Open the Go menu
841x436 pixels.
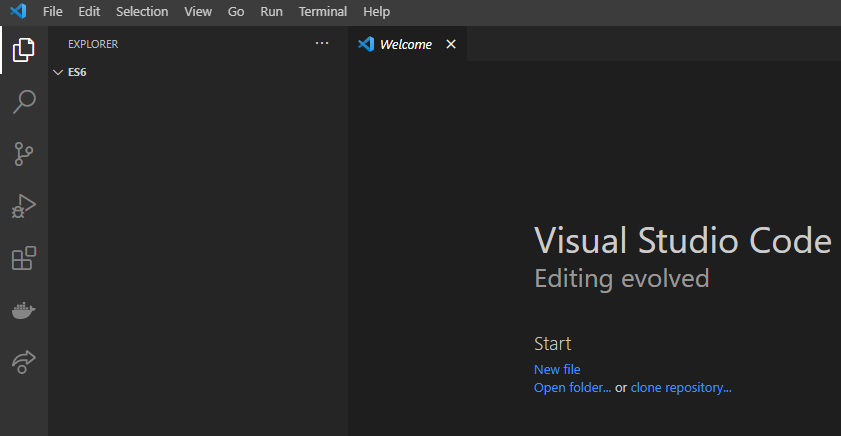click(x=236, y=11)
